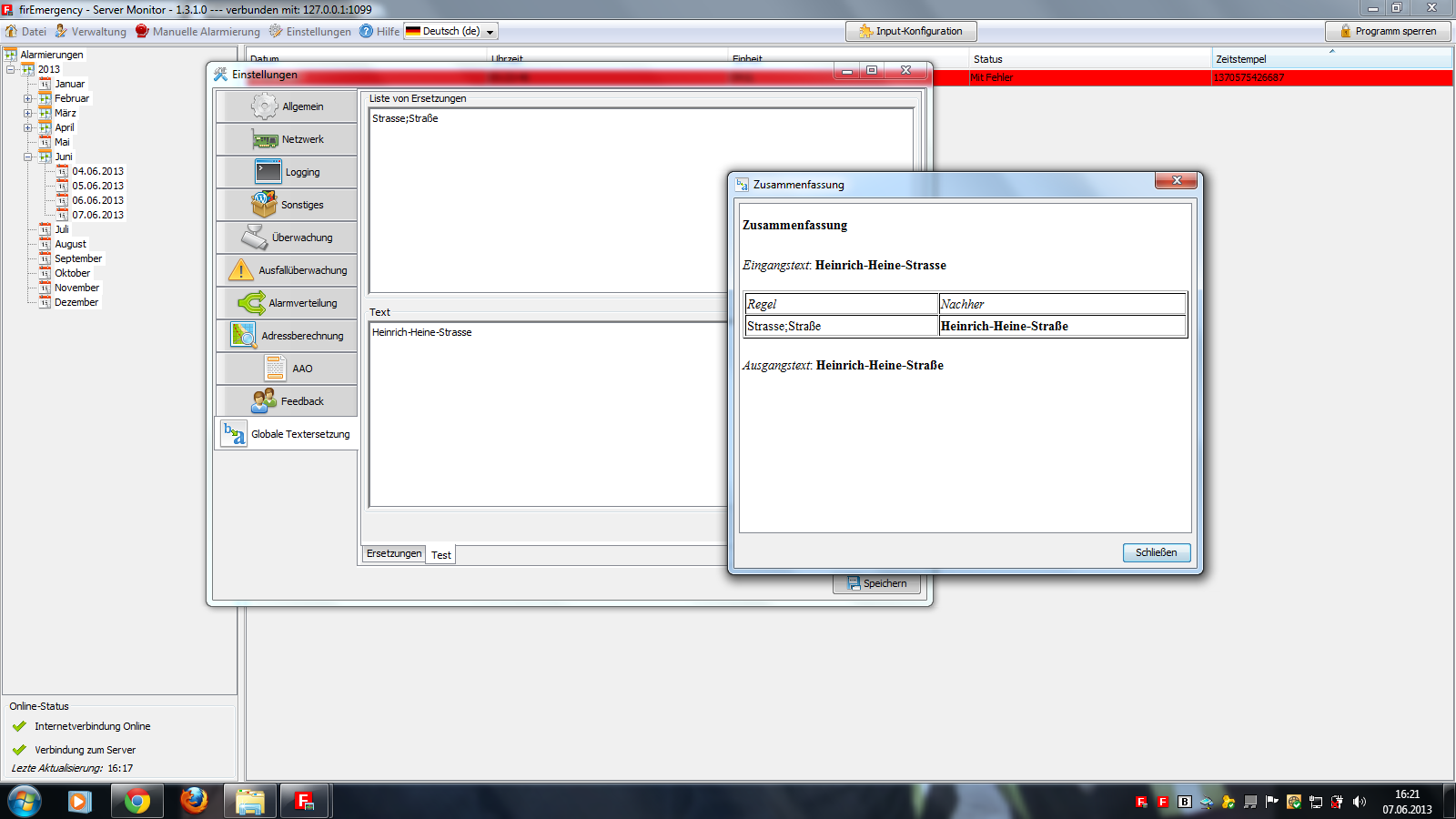Click the Programm sperren button
This screenshot has height=819, width=1456.
pyautogui.click(x=1387, y=31)
